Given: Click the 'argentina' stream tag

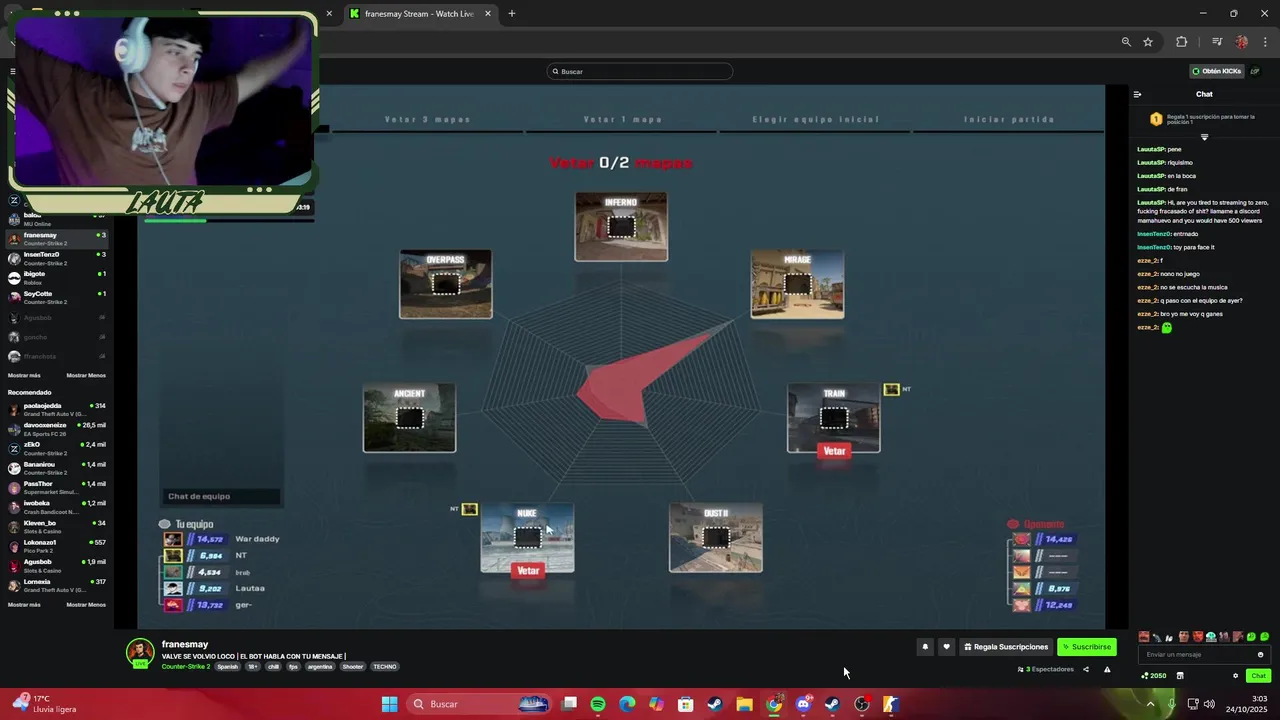Looking at the screenshot, I should pos(320,667).
